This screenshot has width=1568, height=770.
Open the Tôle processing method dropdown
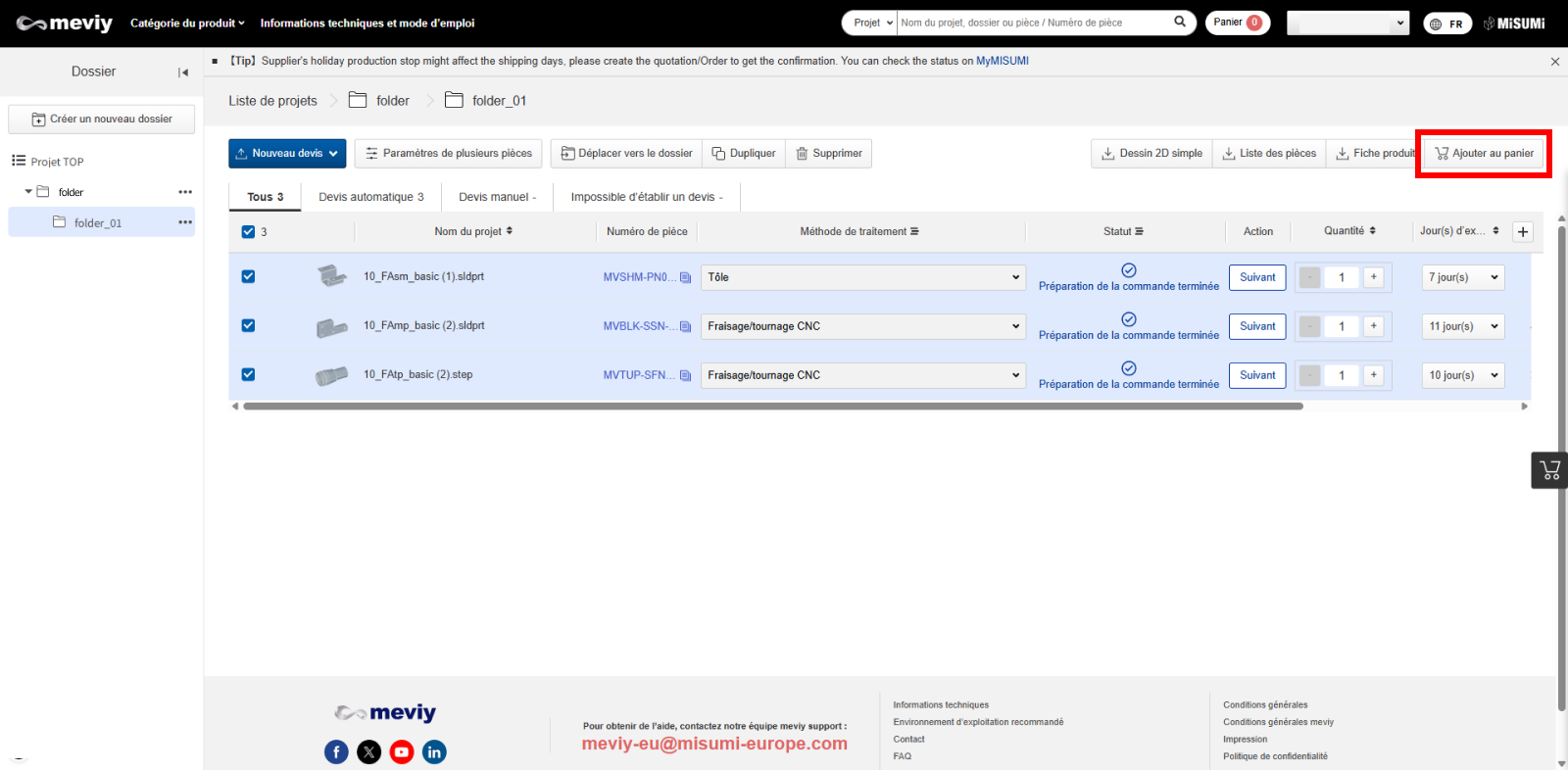click(x=862, y=277)
